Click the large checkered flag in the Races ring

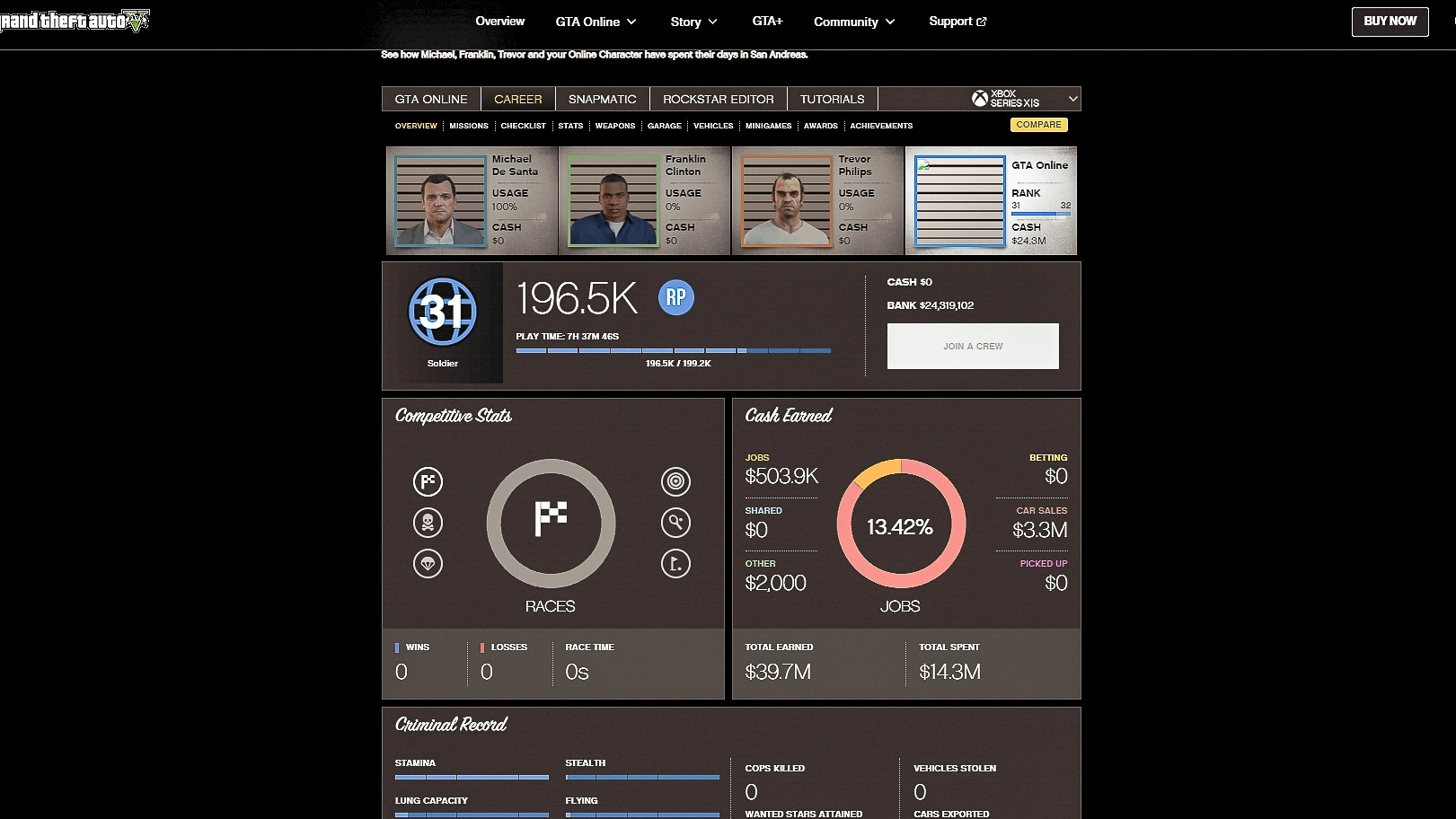tap(551, 519)
